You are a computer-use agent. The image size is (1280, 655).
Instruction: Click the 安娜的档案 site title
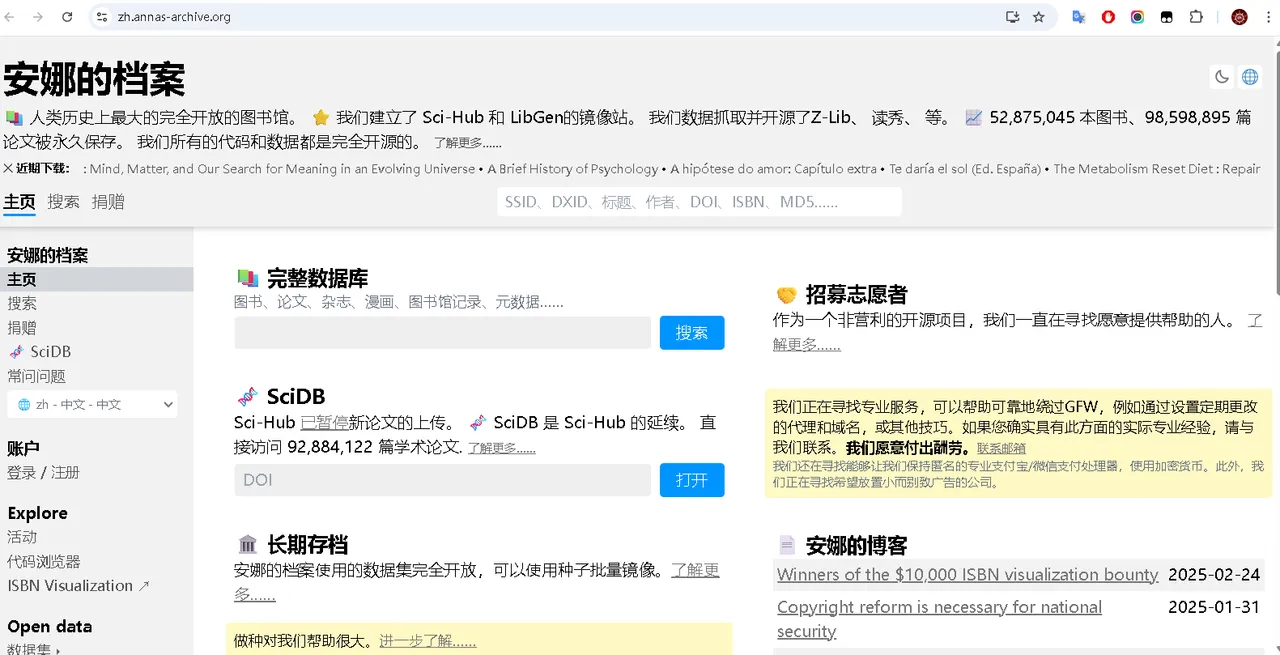tap(94, 79)
